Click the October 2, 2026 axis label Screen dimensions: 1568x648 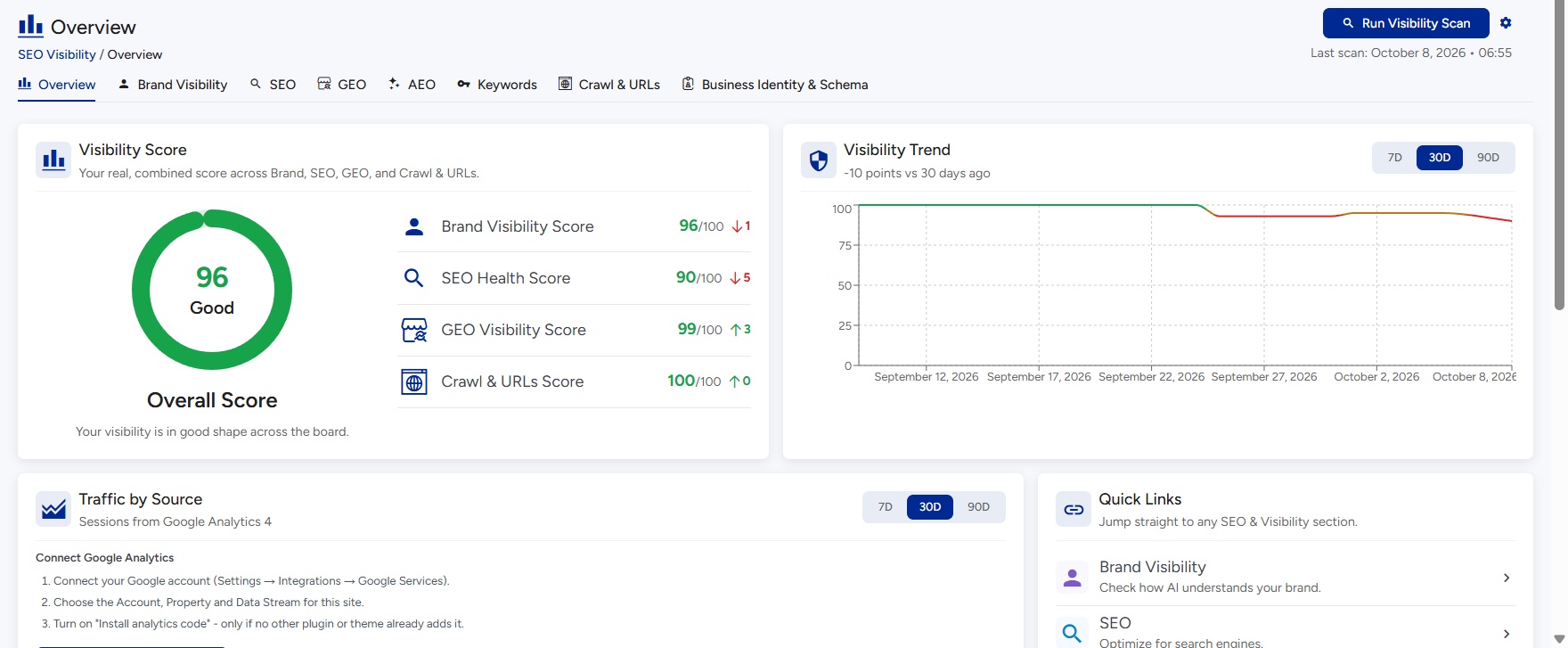[1376, 377]
